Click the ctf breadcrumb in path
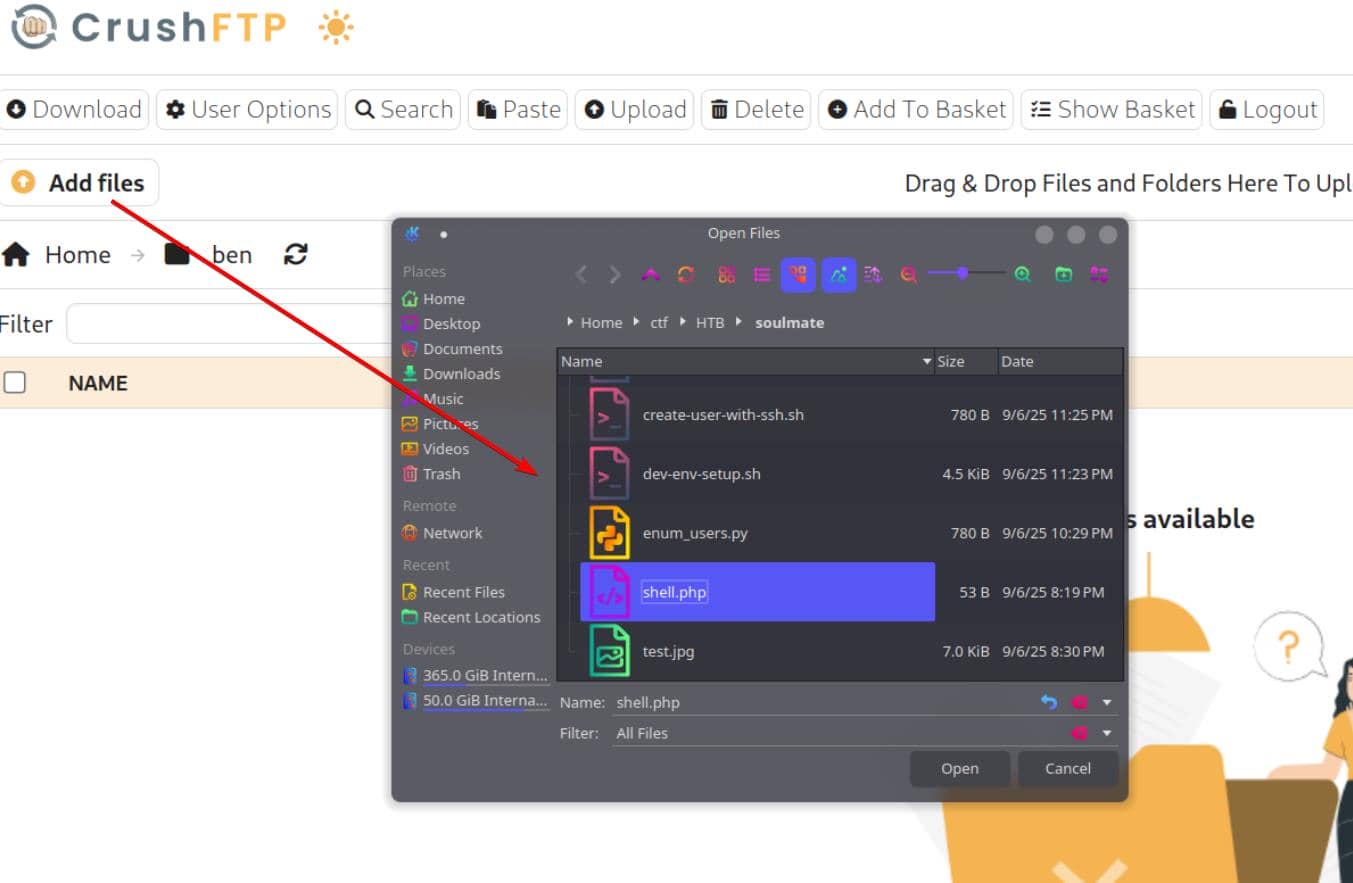The image size is (1353, 883). 659,323
